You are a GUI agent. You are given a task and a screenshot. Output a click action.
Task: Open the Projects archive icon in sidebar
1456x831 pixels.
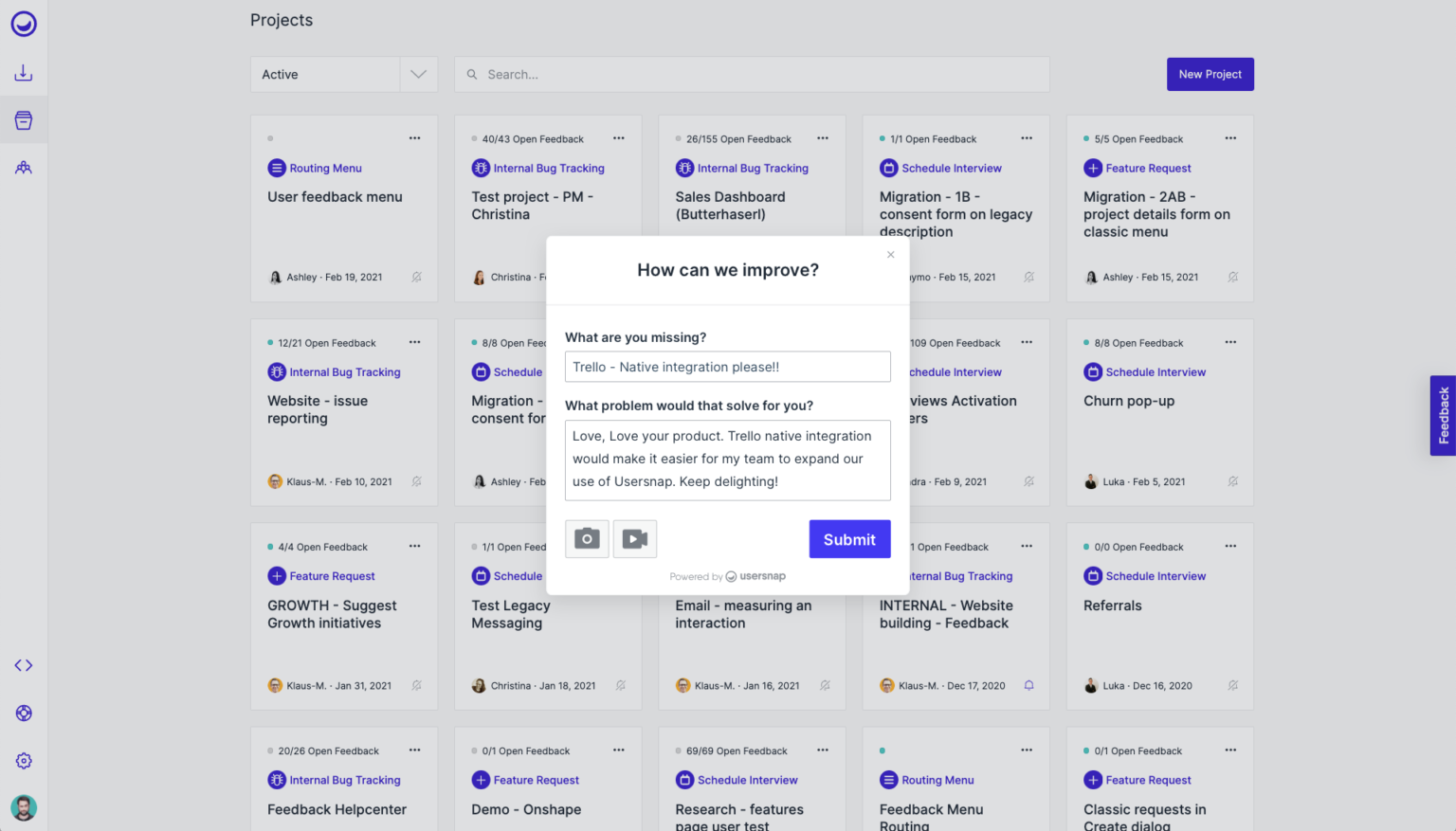[x=24, y=119]
